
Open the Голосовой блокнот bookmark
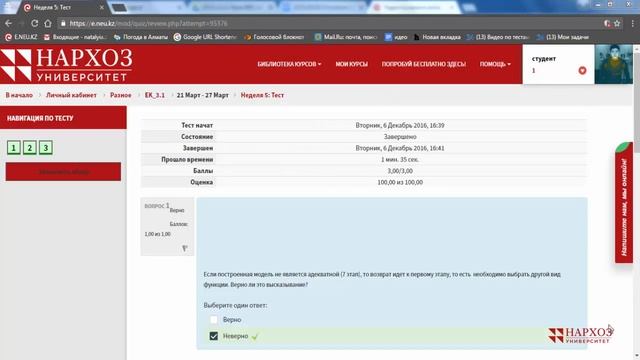274,37
